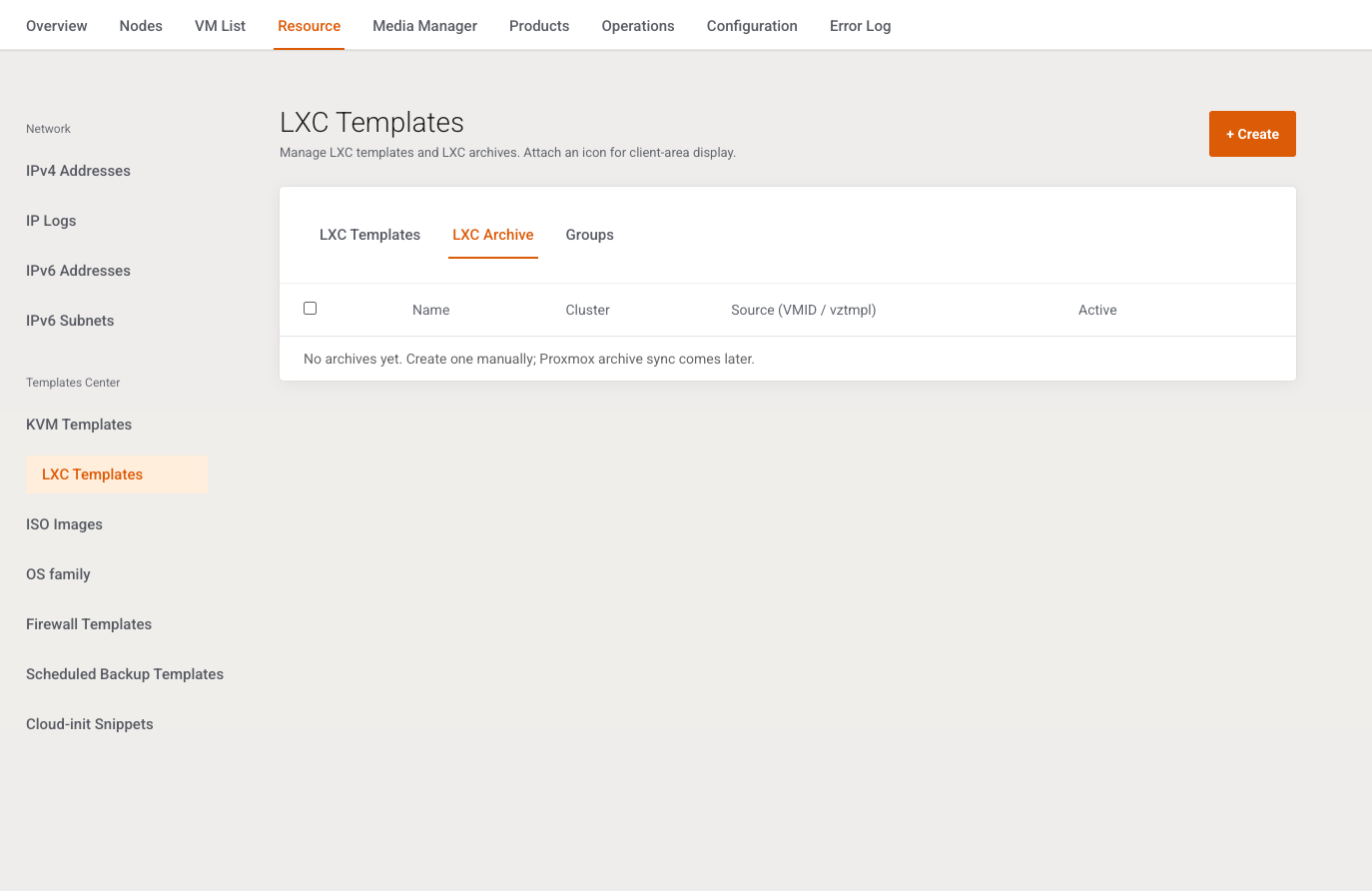1372x891 pixels.
Task: Open the Products menu item
Action: pyautogui.click(x=539, y=26)
